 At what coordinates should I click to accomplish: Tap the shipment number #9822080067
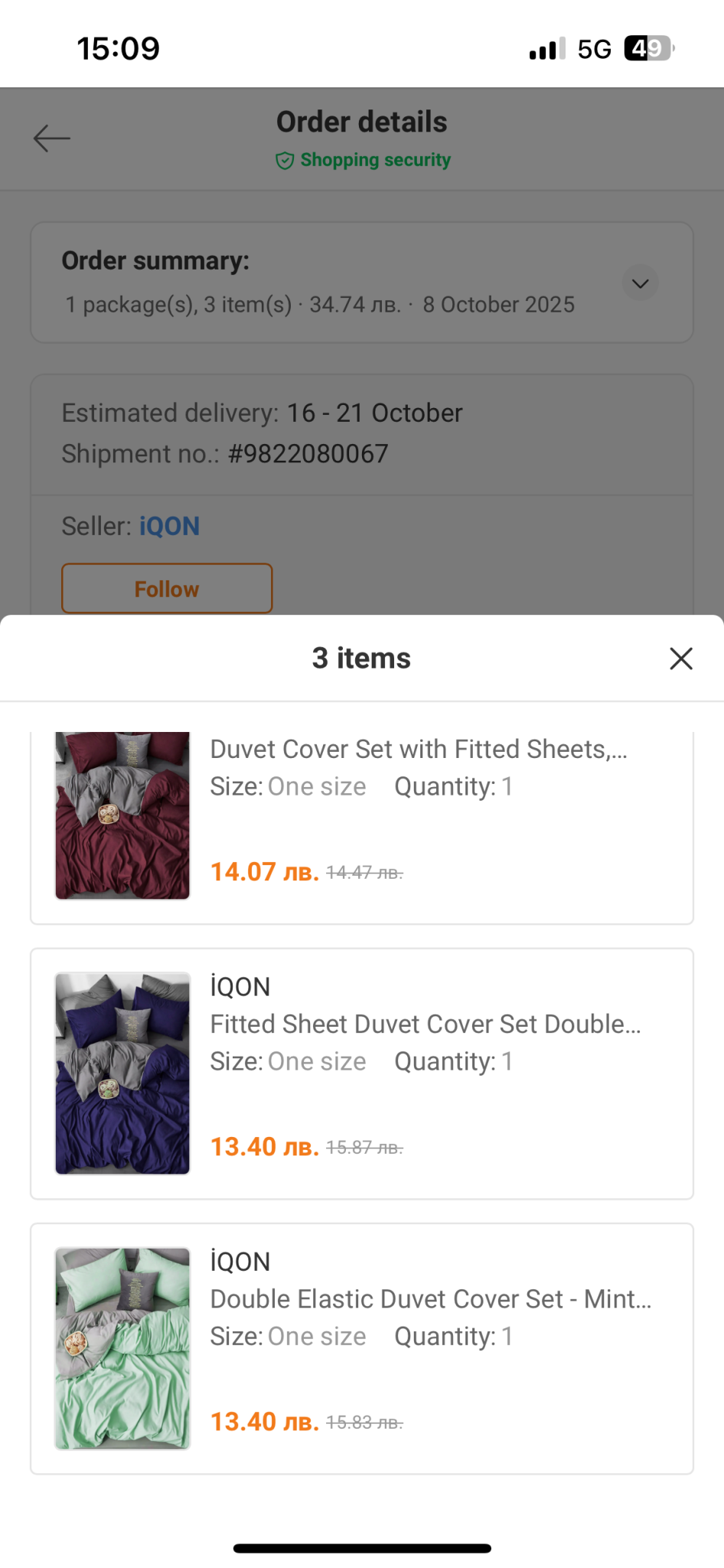click(x=308, y=453)
